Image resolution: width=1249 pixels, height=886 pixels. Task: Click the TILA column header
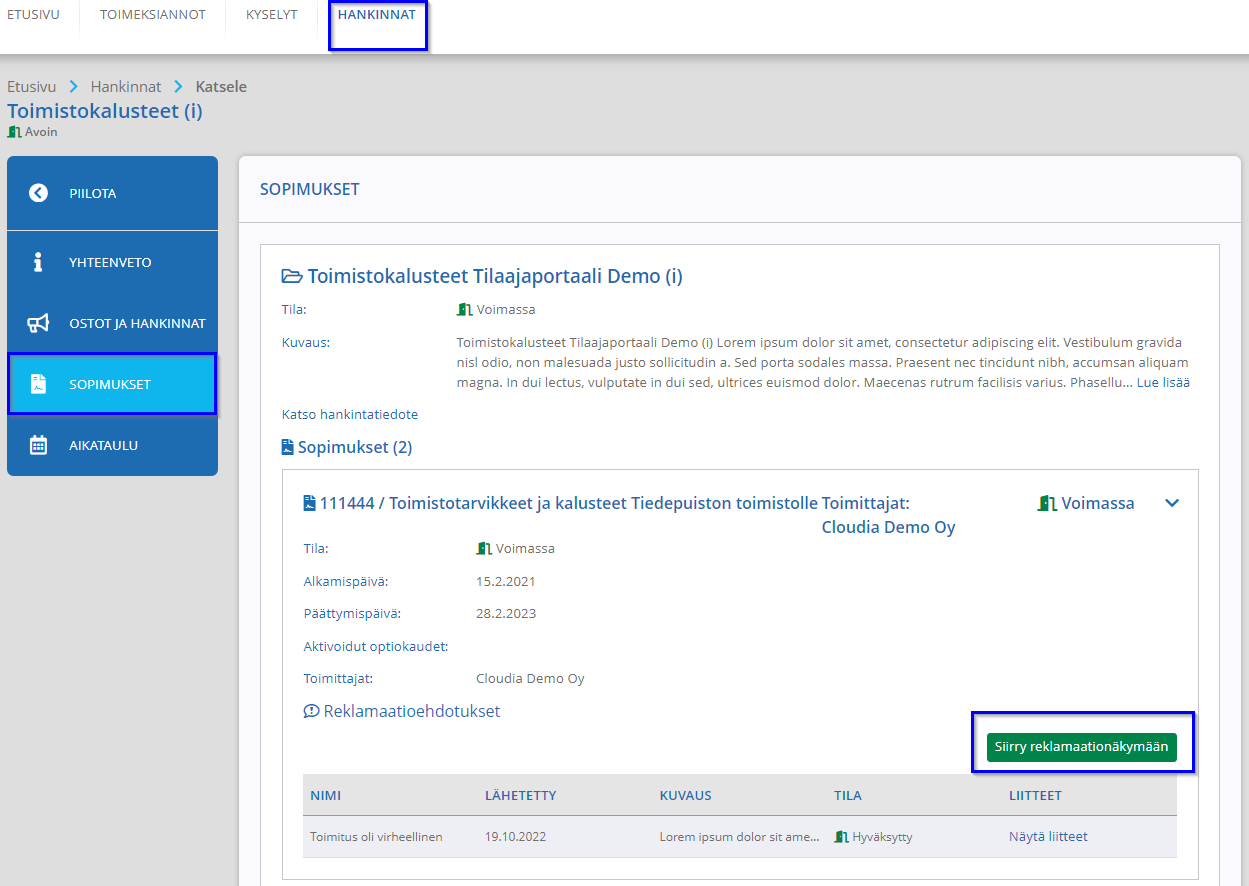tap(848, 796)
